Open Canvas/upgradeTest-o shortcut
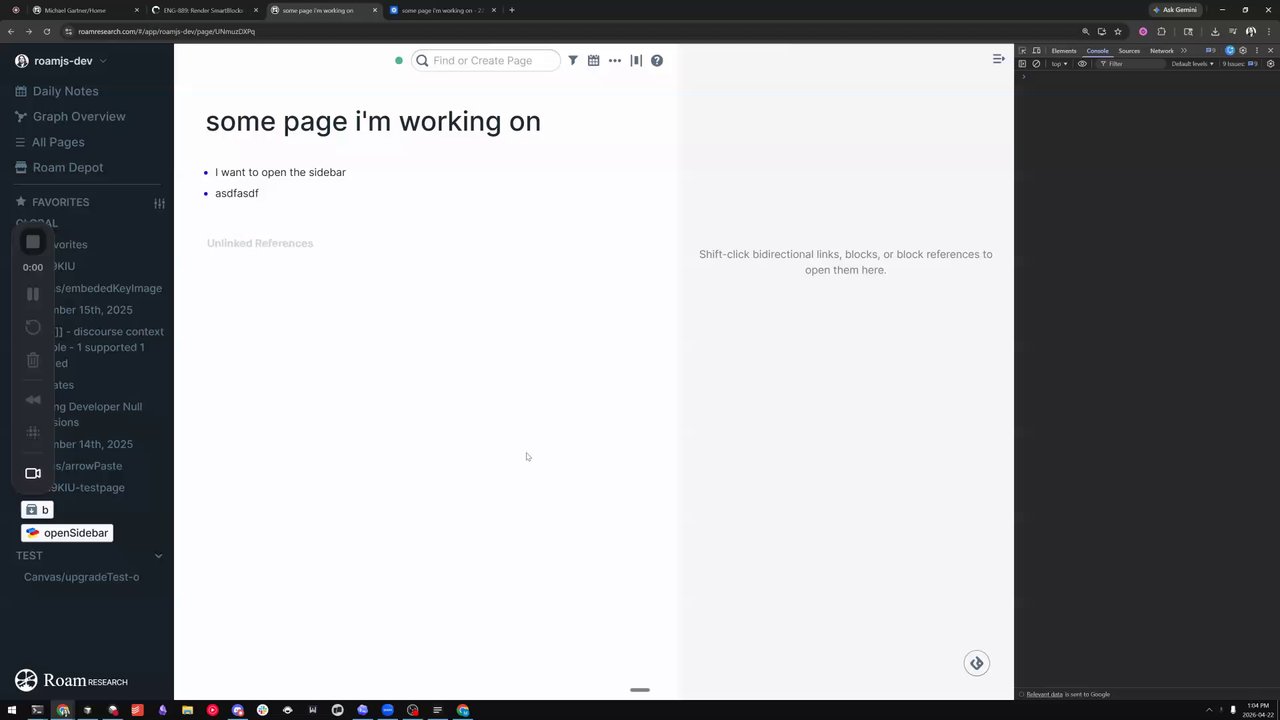 tap(81, 577)
